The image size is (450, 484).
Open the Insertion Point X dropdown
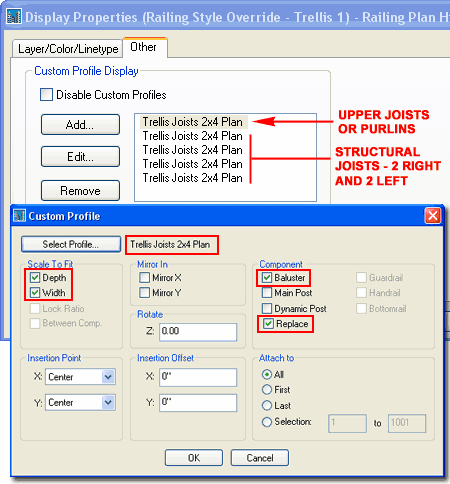pyautogui.click(x=108, y=377)
